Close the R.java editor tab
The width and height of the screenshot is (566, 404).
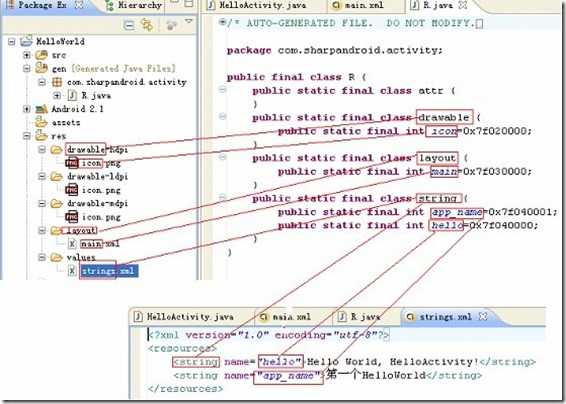[x=462, y=5]
